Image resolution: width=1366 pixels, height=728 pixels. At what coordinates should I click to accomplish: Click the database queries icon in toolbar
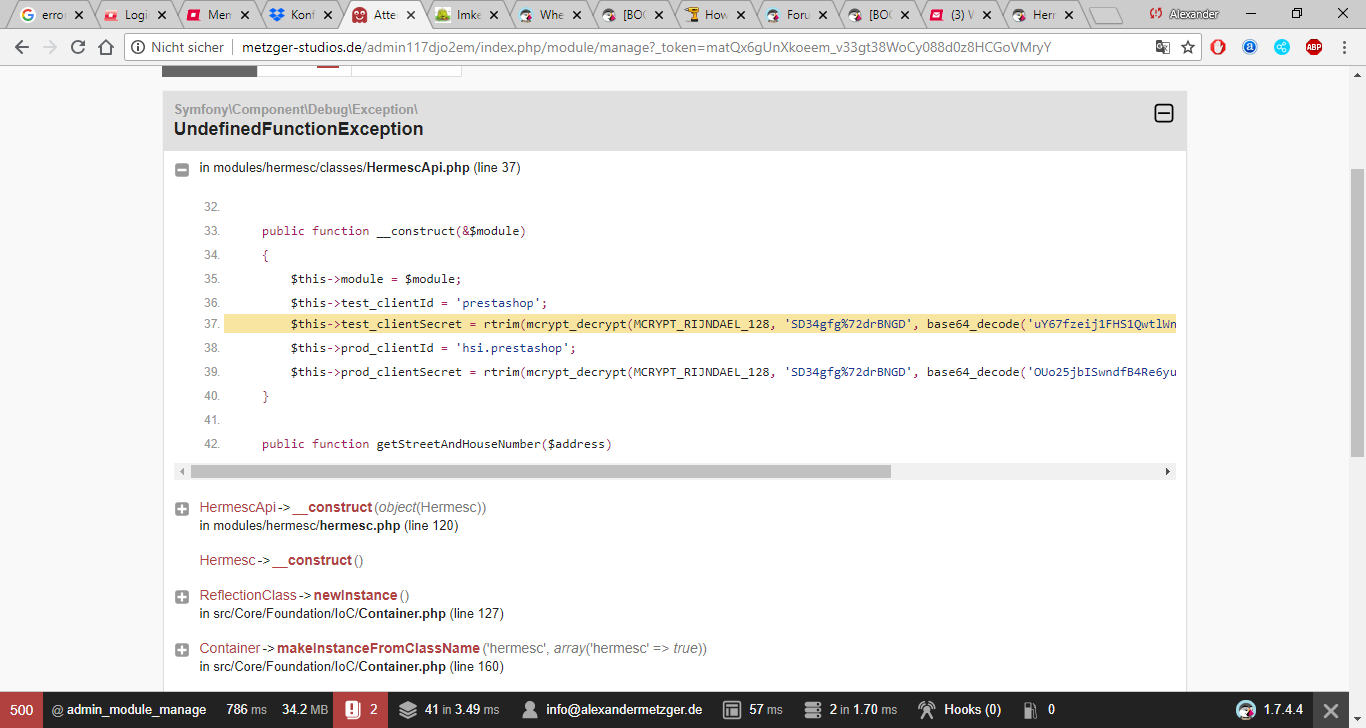pyautogui.click(x=811, y=710)
